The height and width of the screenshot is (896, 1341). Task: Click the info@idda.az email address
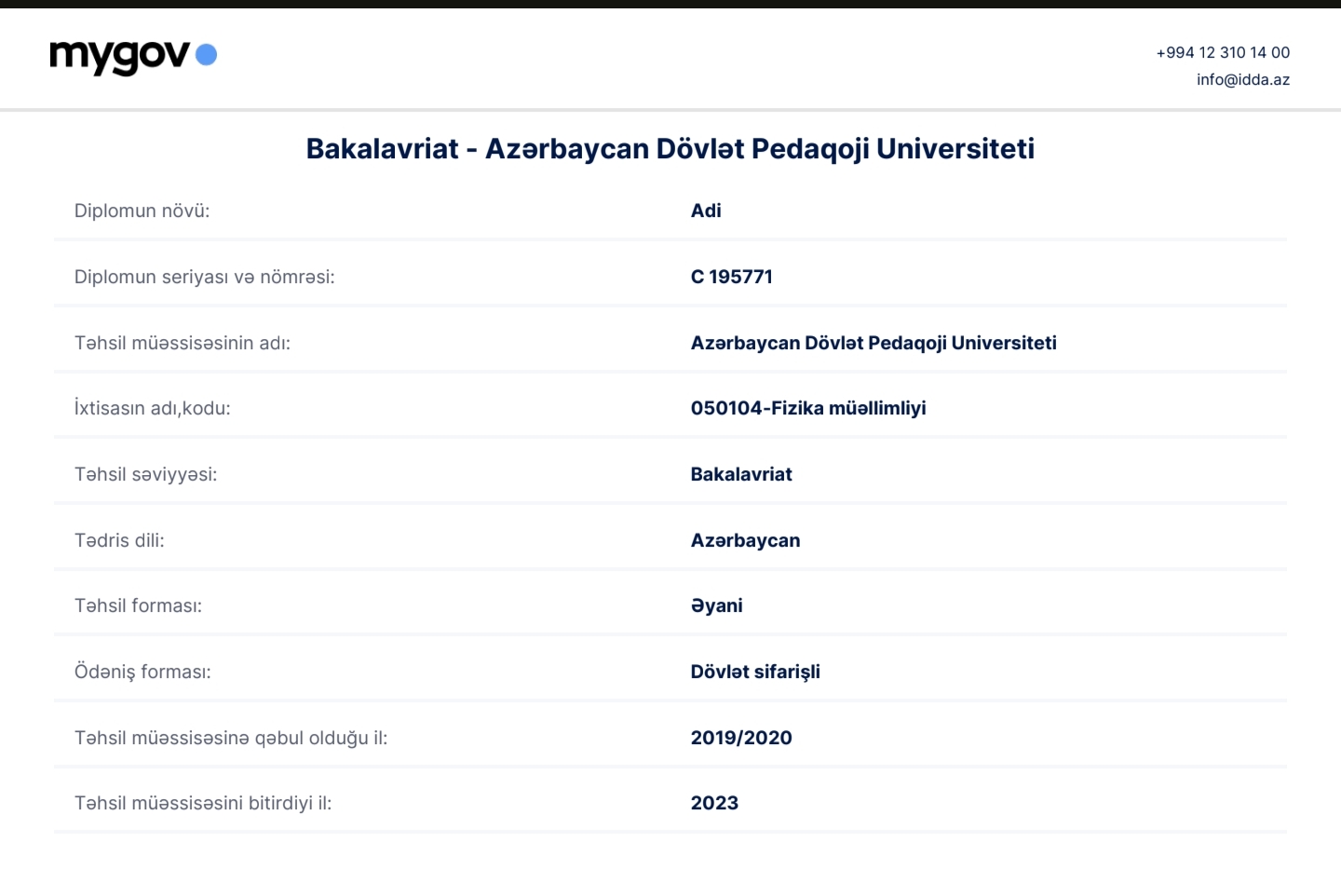click(x=1242, y=80)
